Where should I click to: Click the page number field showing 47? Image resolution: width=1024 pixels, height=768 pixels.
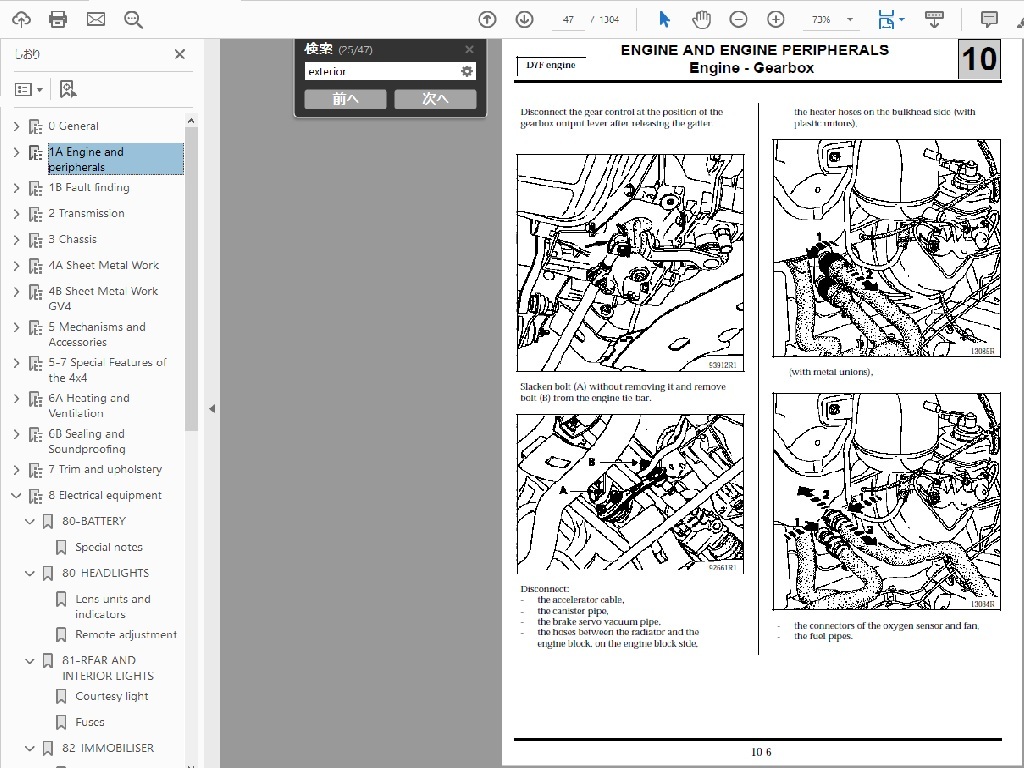[x=568, y=20]
